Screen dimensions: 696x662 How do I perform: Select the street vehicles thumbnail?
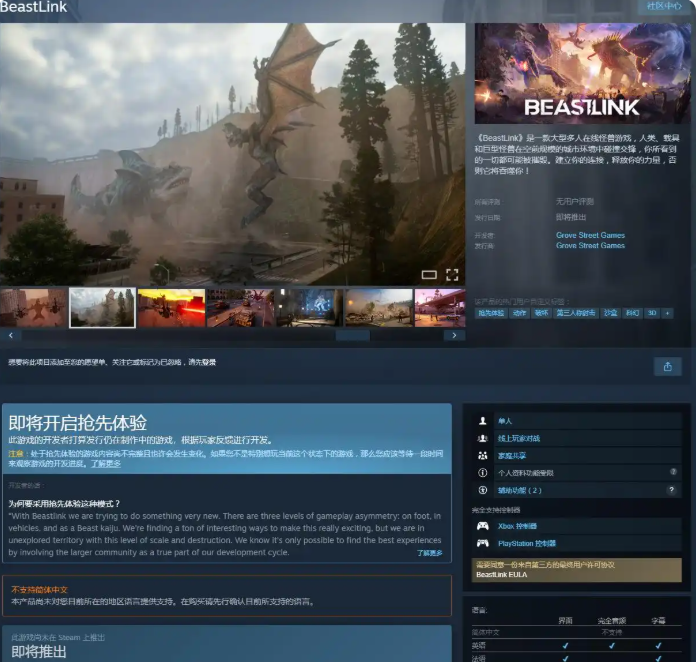coord(241,308)
